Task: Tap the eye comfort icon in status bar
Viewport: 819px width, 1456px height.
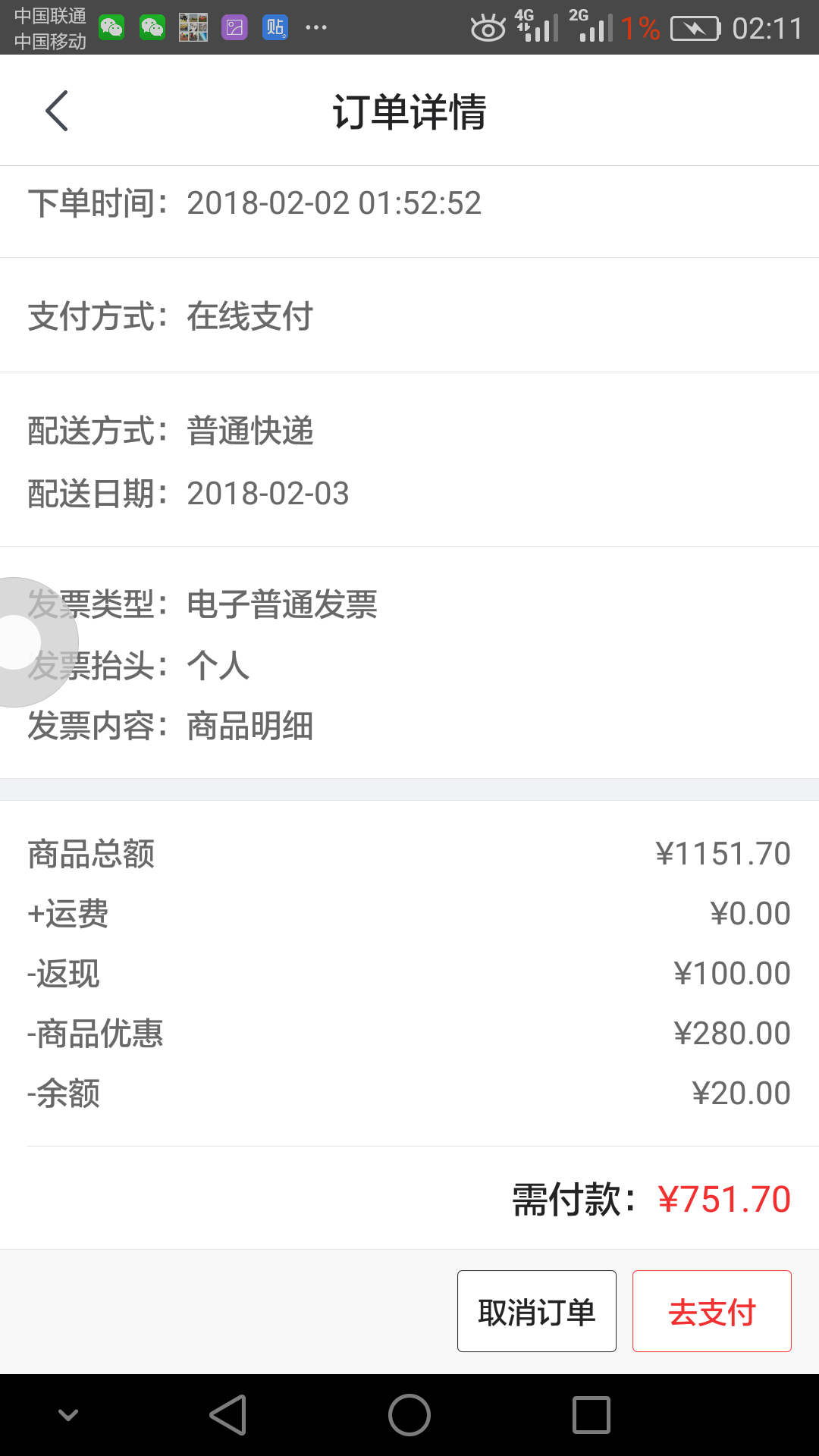Action: [488, 29]
